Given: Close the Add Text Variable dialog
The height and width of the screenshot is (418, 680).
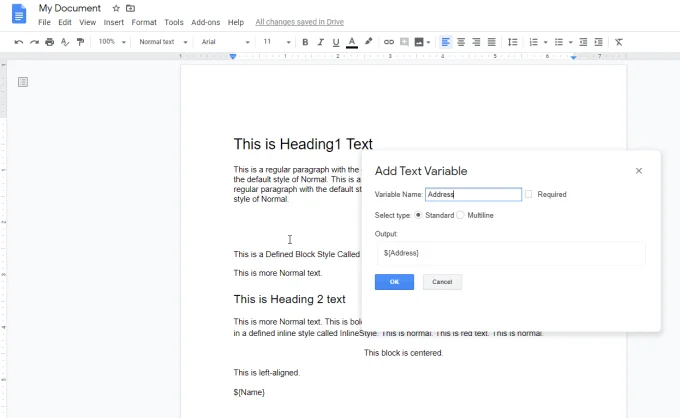Looking at the screenshot, I should coord(639,171).
